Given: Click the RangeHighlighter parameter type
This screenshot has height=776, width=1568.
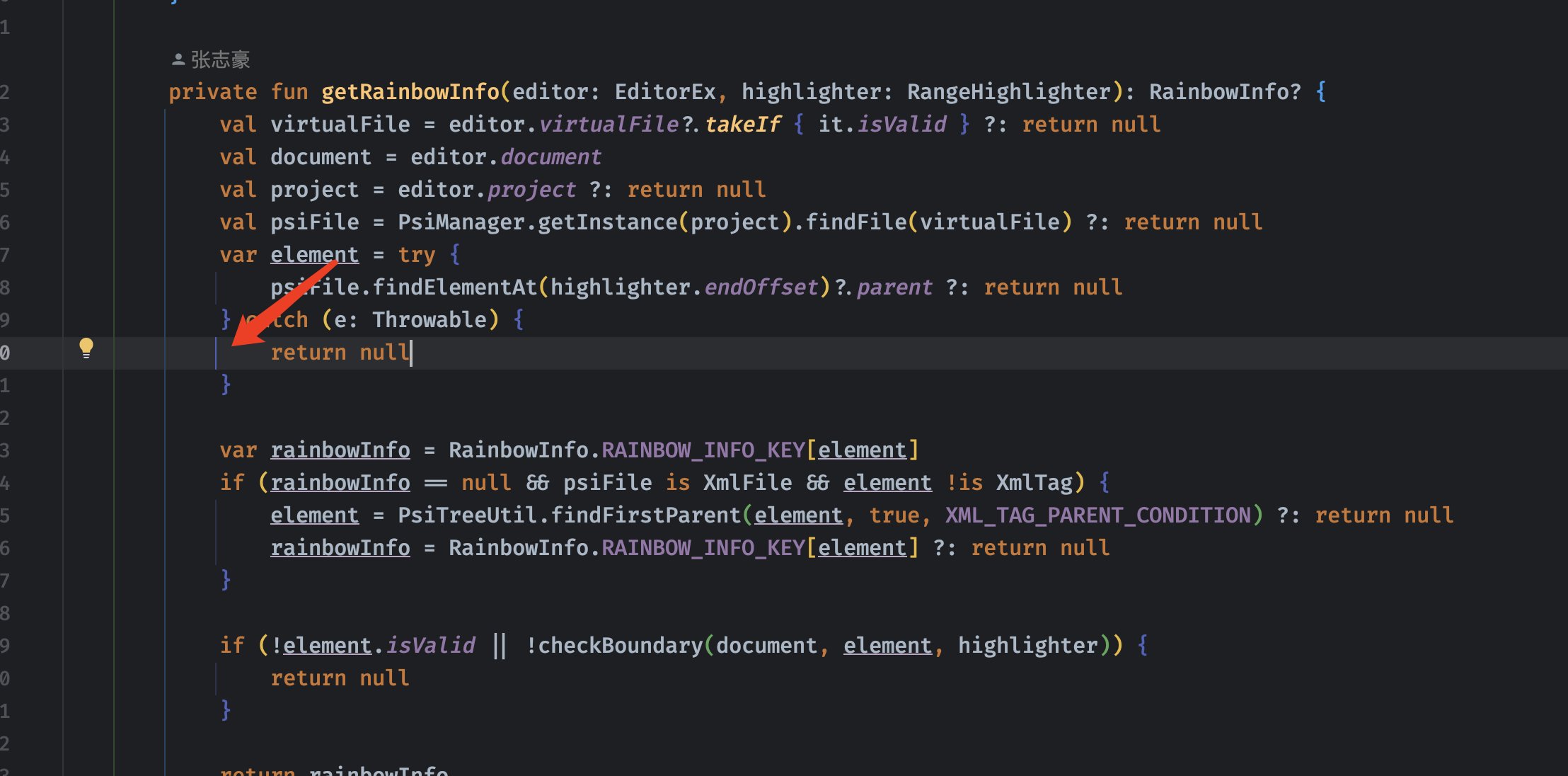Looking at the screenshot, I should [x=1008, y=92].
